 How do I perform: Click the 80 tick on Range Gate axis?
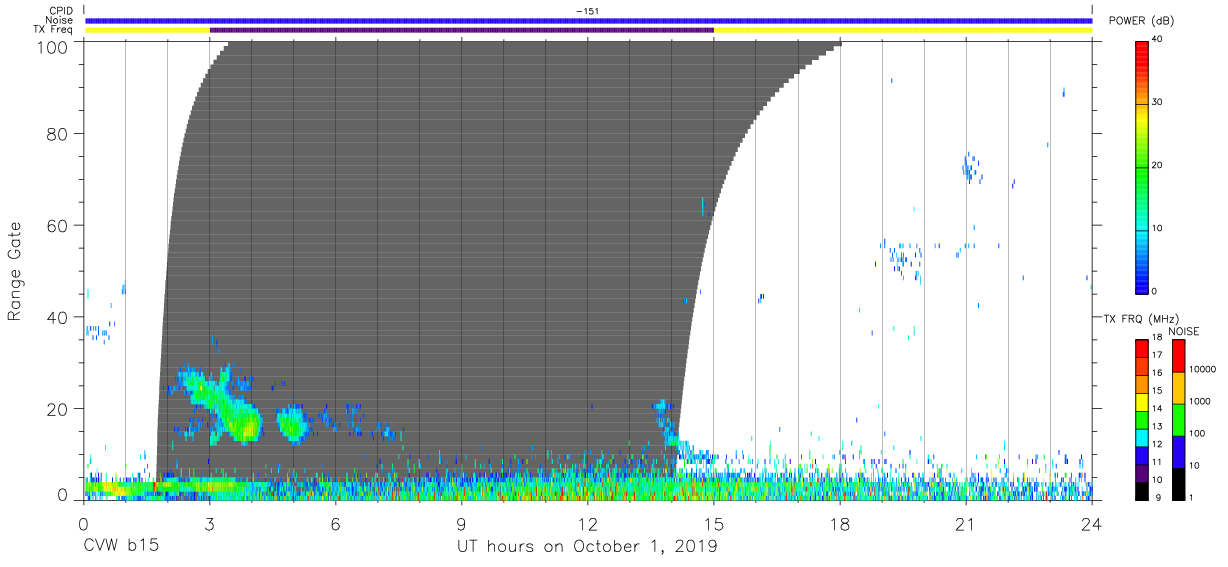click(59, 133)
